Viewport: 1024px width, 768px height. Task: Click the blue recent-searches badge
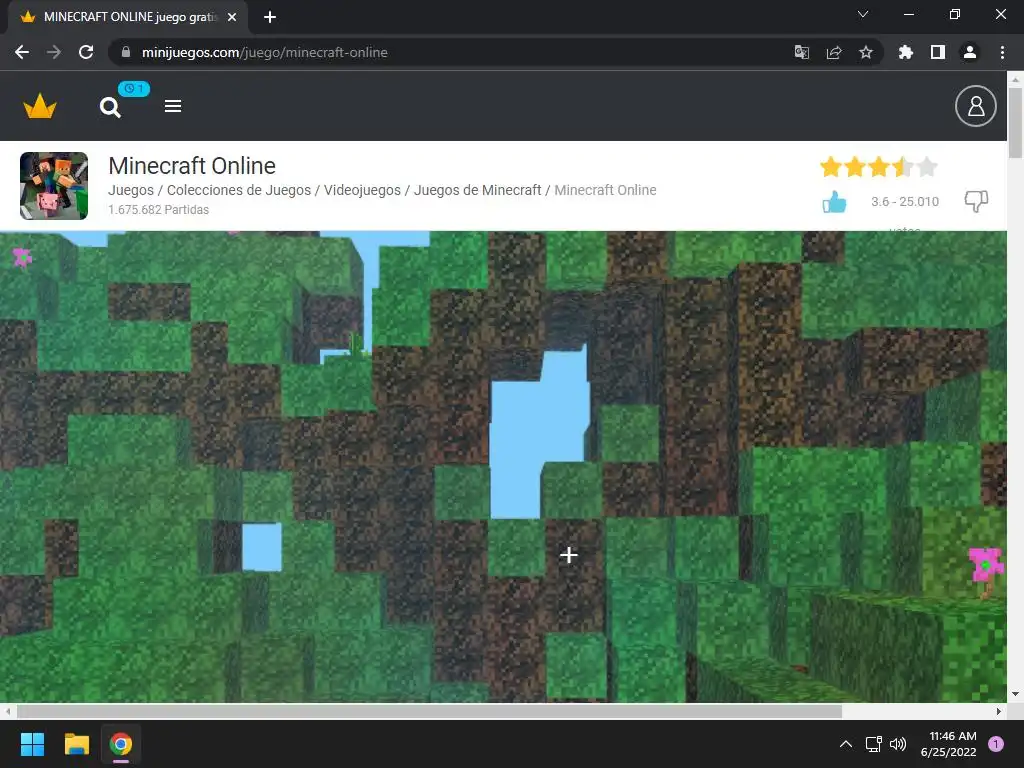point(134,88)
